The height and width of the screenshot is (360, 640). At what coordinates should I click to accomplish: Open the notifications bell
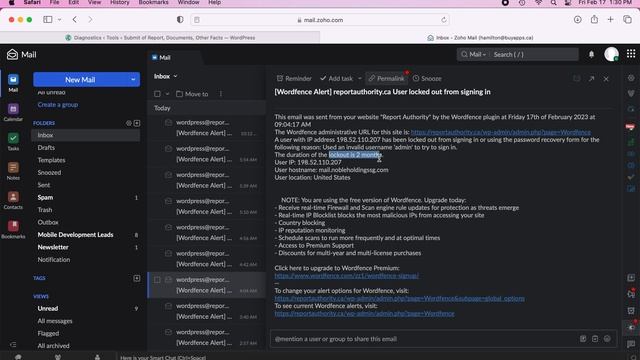[591, 54]
